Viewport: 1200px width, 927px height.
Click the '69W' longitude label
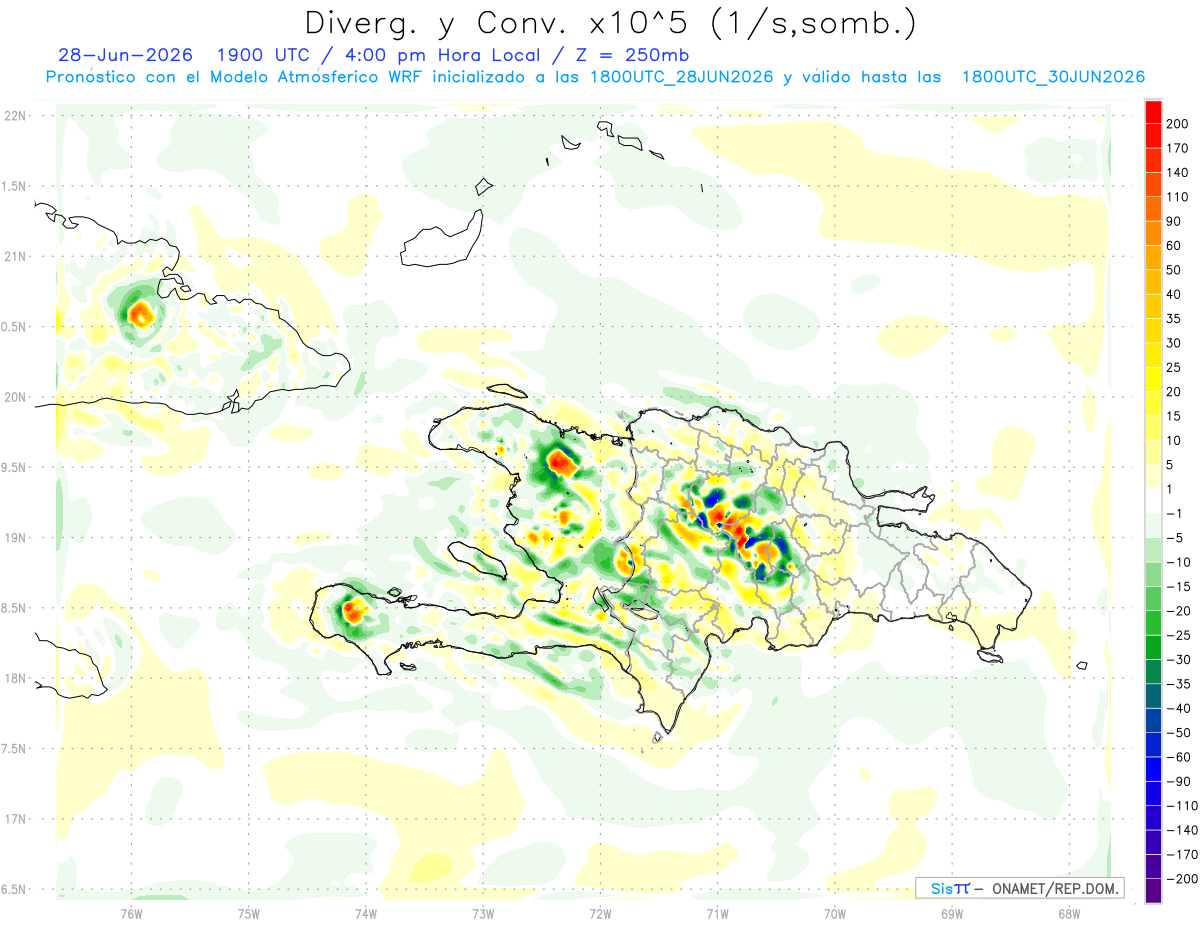point(951,914)
